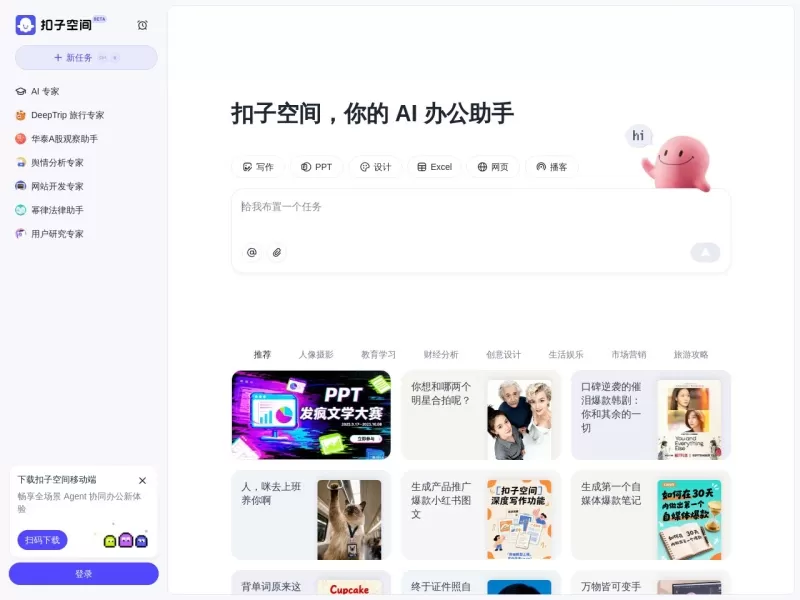Click the 登录 login button

point(84,573)
